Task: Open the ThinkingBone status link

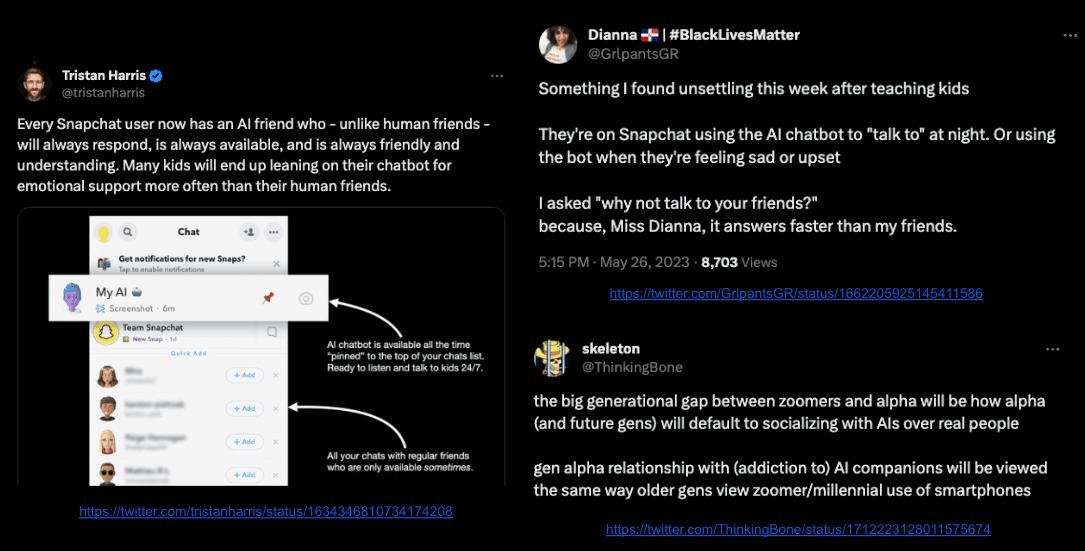Action: (798, 530)
